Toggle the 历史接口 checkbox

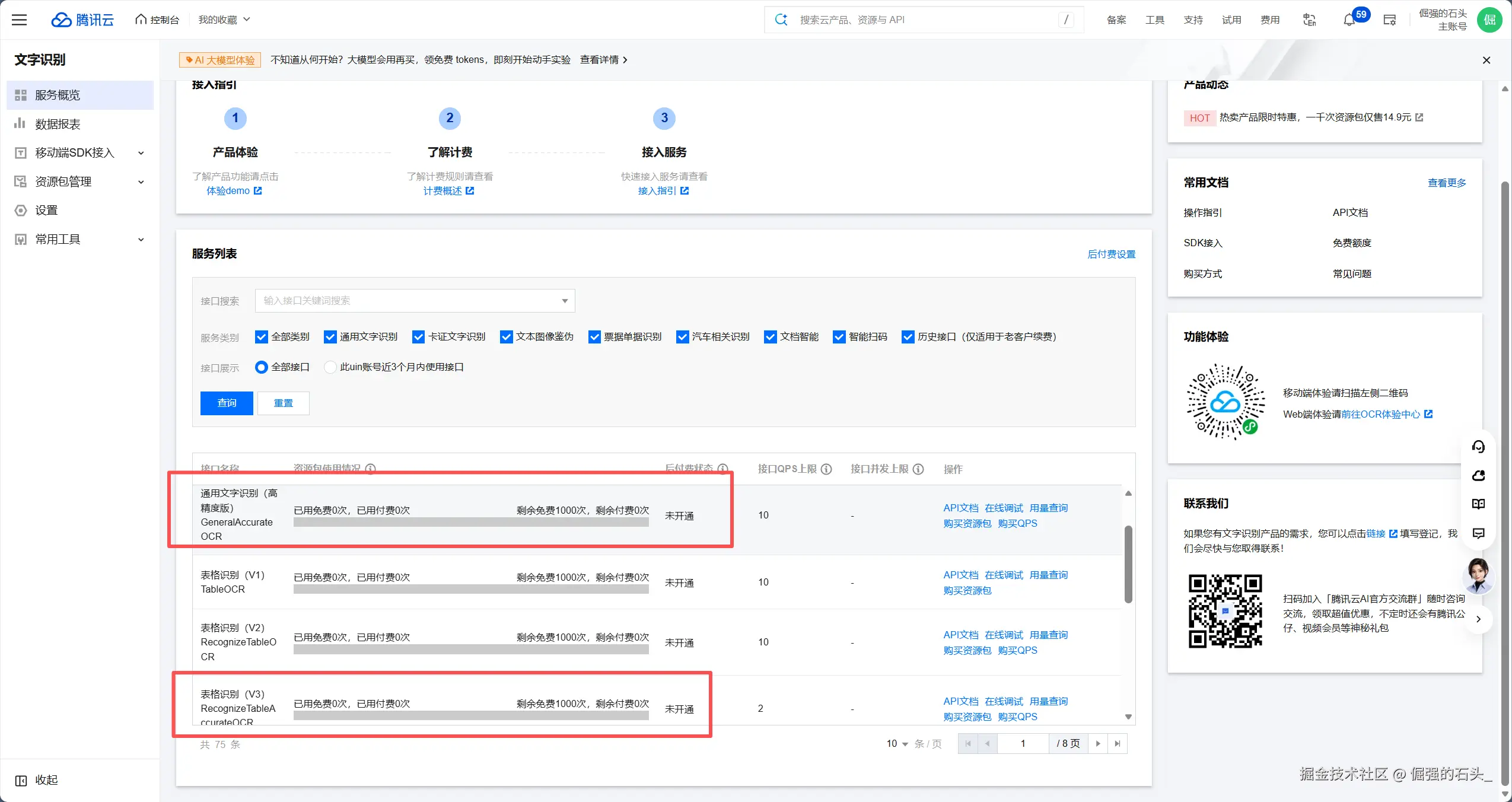click(908, 337)
